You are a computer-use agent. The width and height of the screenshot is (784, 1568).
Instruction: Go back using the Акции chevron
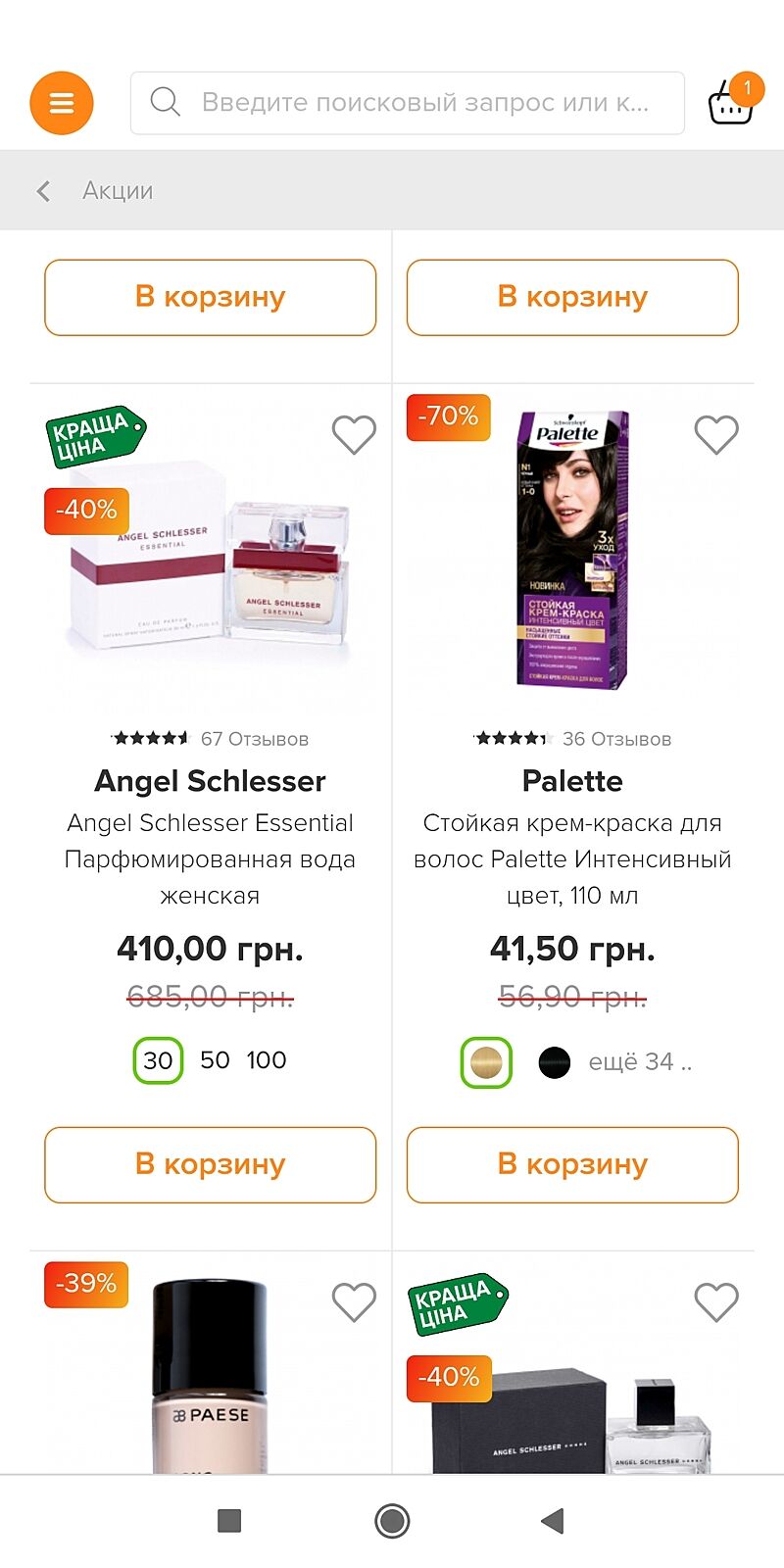pos(43,191)
